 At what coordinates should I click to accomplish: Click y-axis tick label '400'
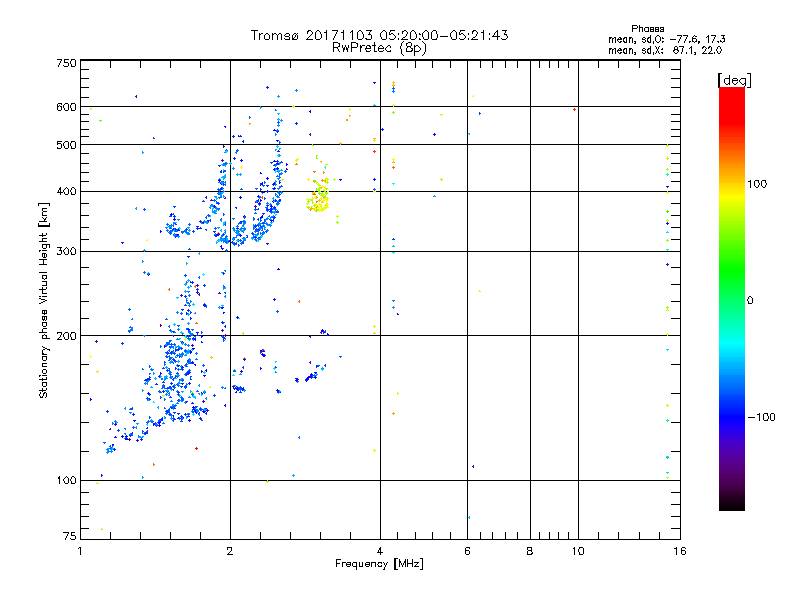[66, 191]
